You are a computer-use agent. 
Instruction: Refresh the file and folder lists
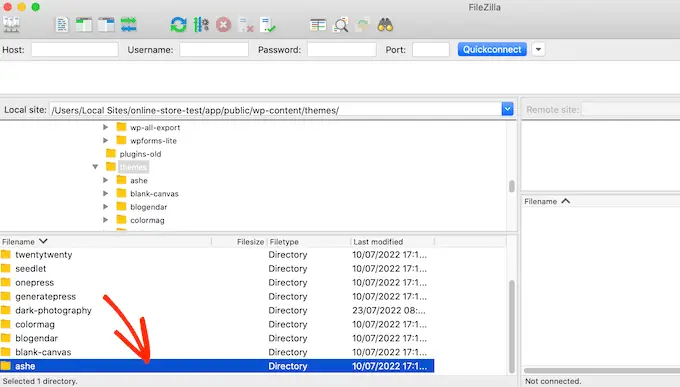pyautogui.click(x=178, y=25)
